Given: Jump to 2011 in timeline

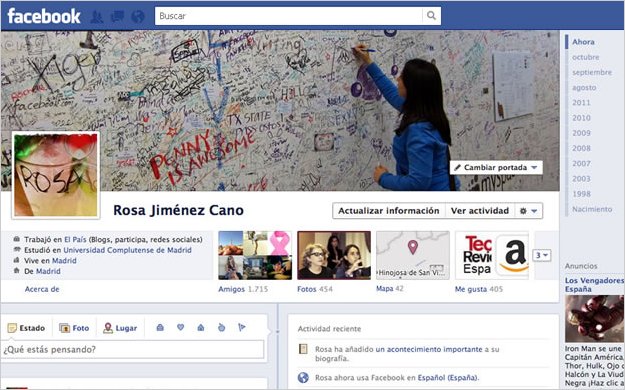Looking at the screenshot, I should pyautogui.click(x=581, y=102).
